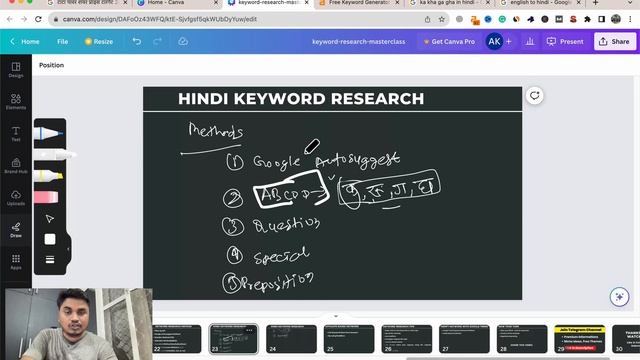
Task: Start presentation with Present button
Action: point(565,41)
